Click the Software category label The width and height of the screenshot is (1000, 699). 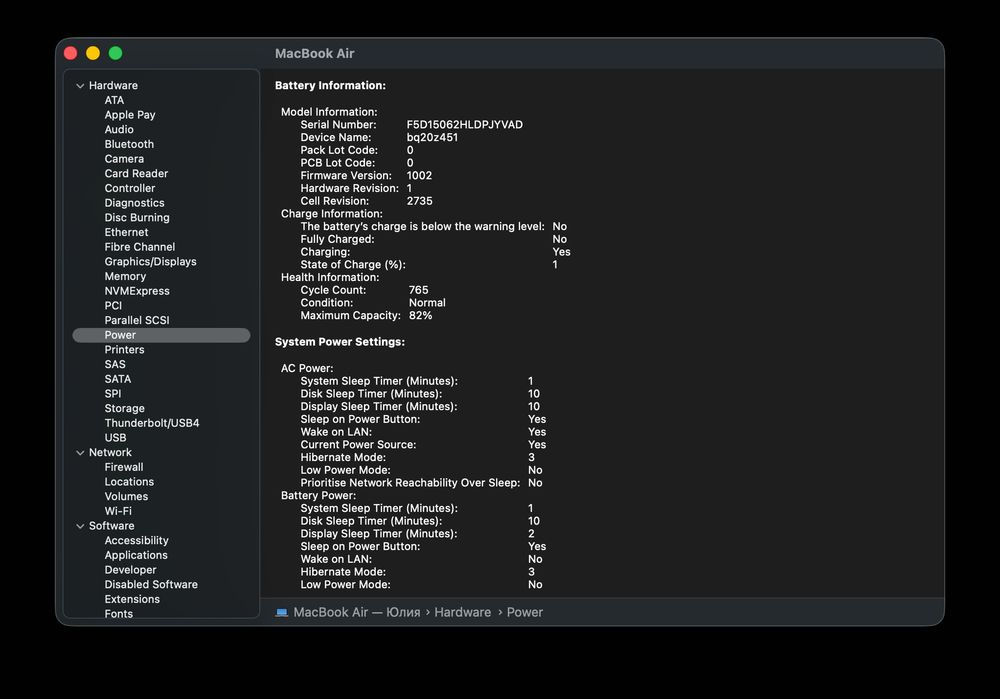click(112, 526)
